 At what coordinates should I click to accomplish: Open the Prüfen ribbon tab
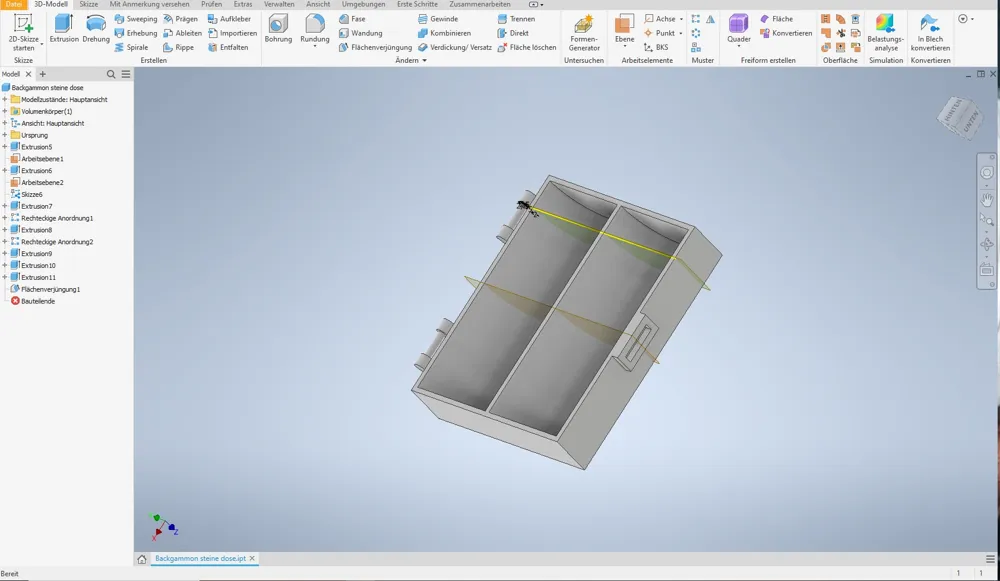click(x=212, y=4)
